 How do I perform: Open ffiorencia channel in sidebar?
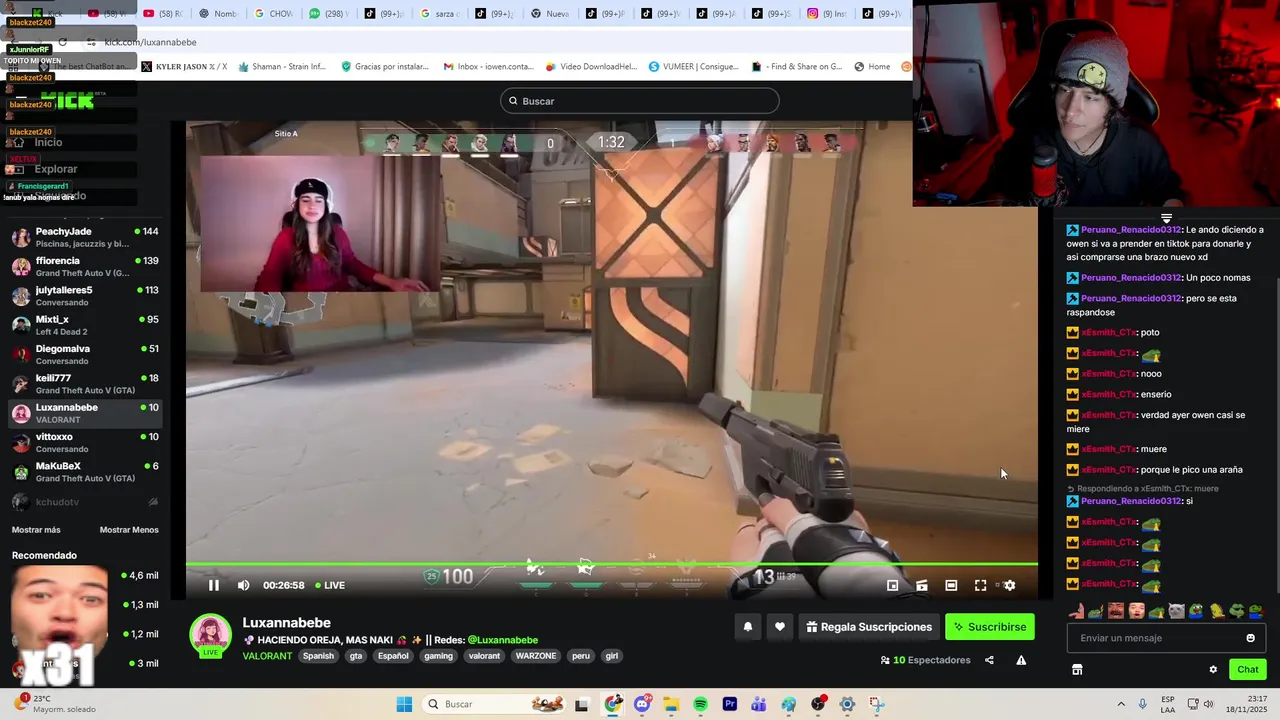point(85,266)
